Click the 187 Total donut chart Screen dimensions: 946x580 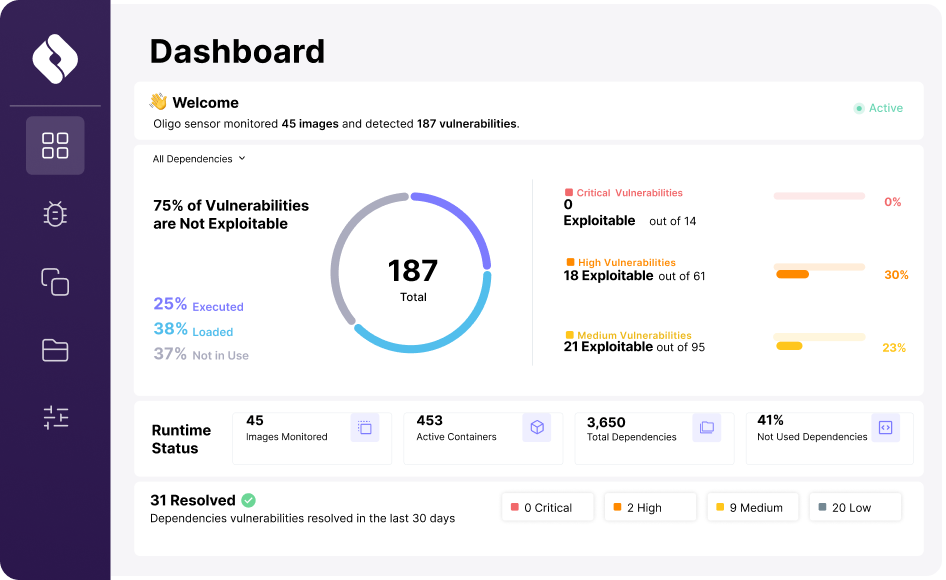point(414,271)
